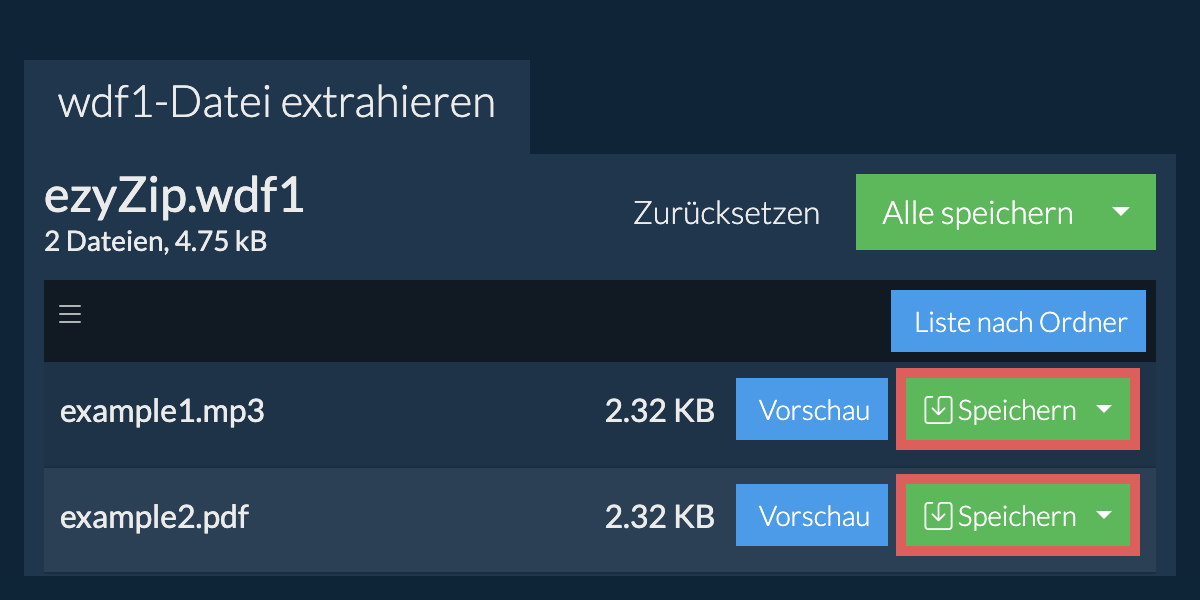Click the download icon beside example2.pdf

click(x=937, y=517)
